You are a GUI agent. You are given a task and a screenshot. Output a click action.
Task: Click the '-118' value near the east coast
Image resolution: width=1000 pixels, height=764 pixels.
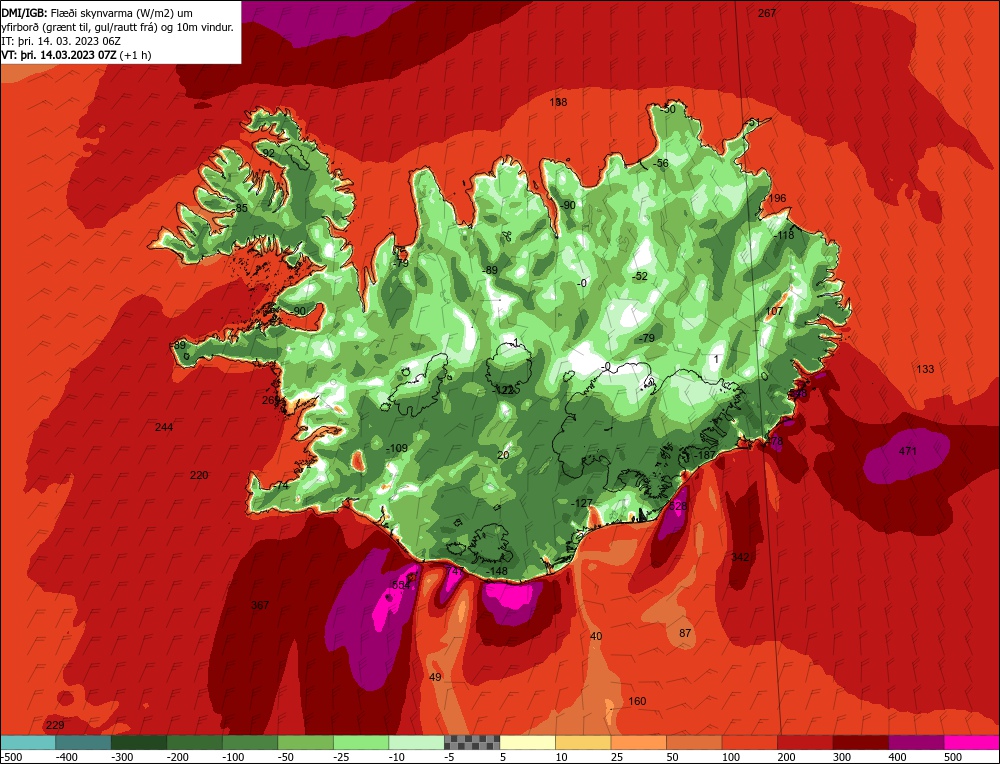784,235
